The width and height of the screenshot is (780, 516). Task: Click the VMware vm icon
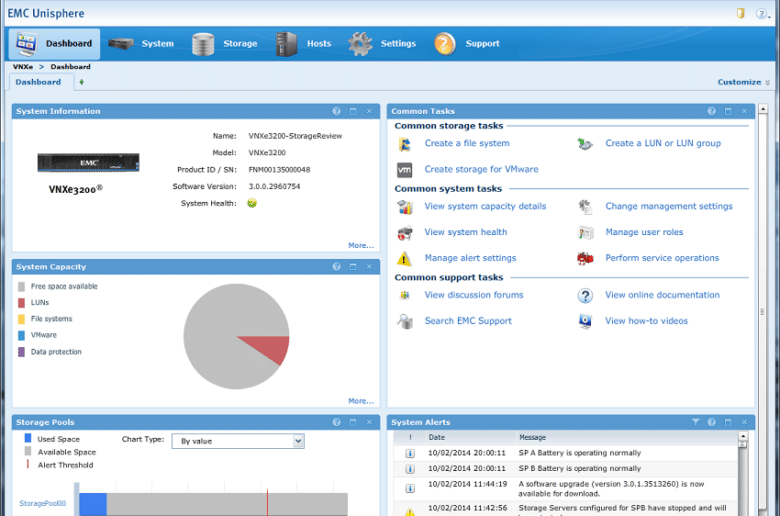pyautogui.click(x=404, y=170)
